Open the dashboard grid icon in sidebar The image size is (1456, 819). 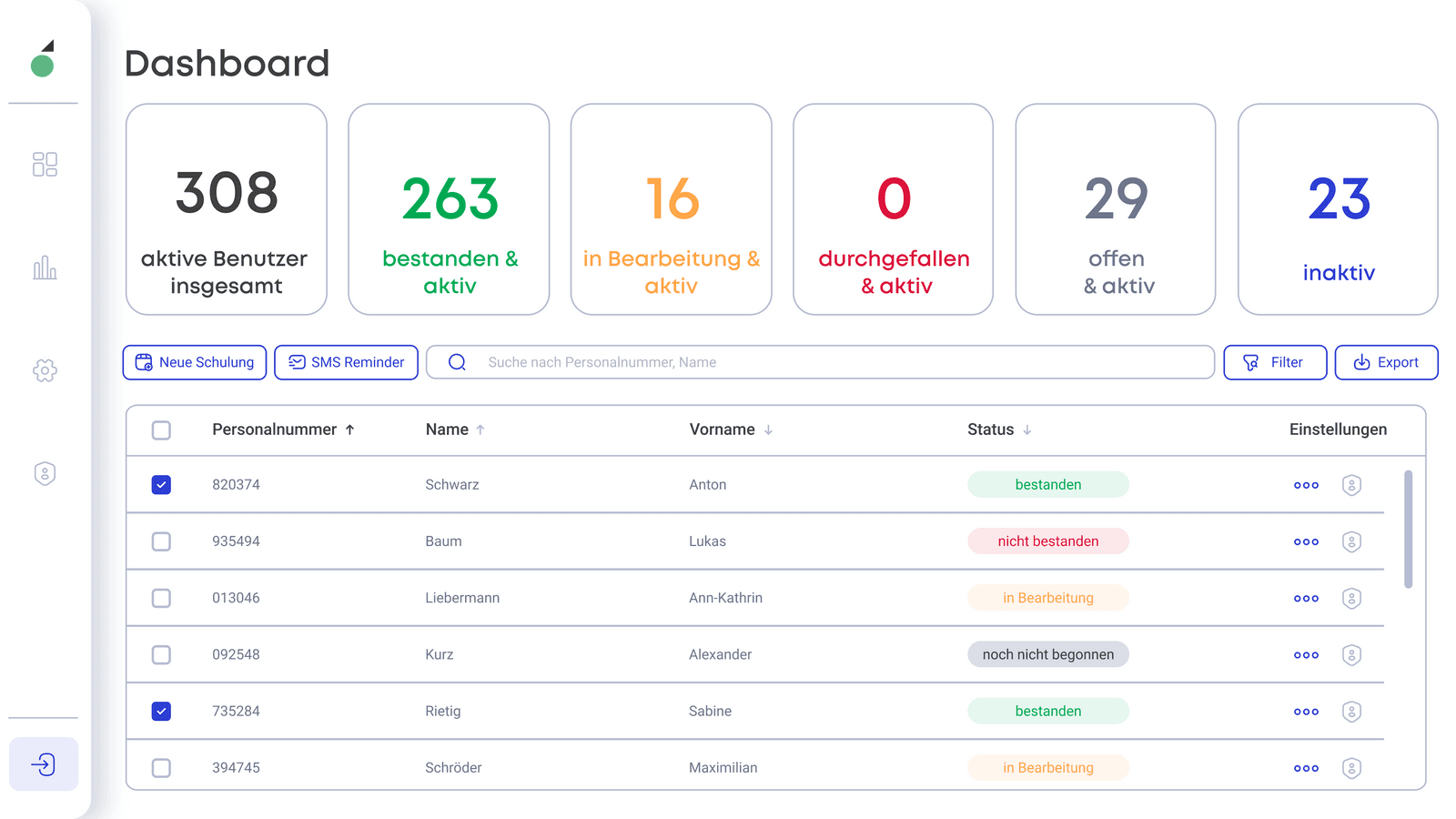point(45,164)
